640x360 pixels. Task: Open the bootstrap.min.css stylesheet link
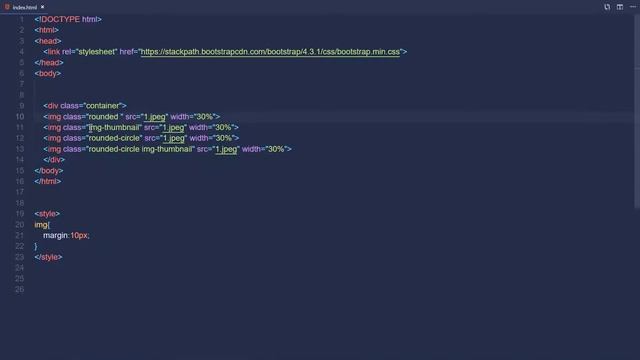pyautogui.click(x=270, y=52)
